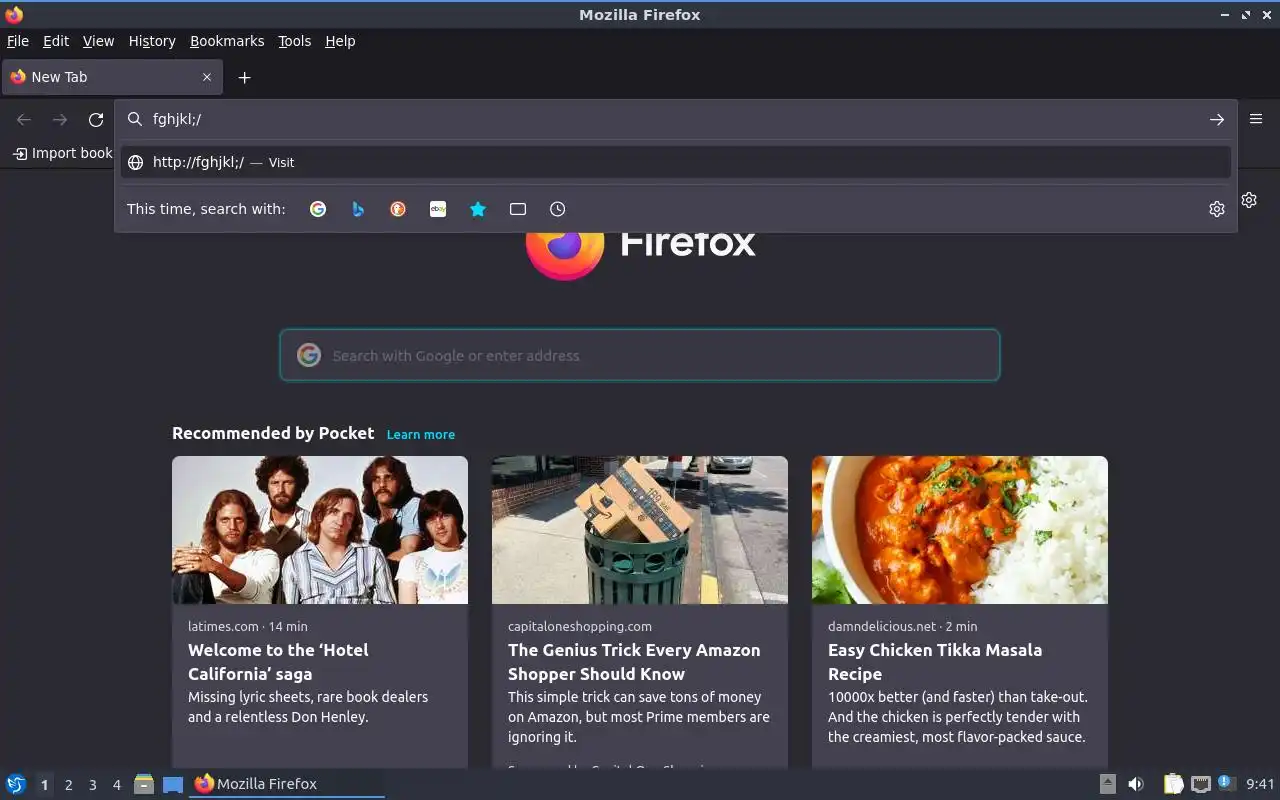Open search settings gear in urlbar dropdown
This screenshot has height=800, width=1280.
point(1217,209)
